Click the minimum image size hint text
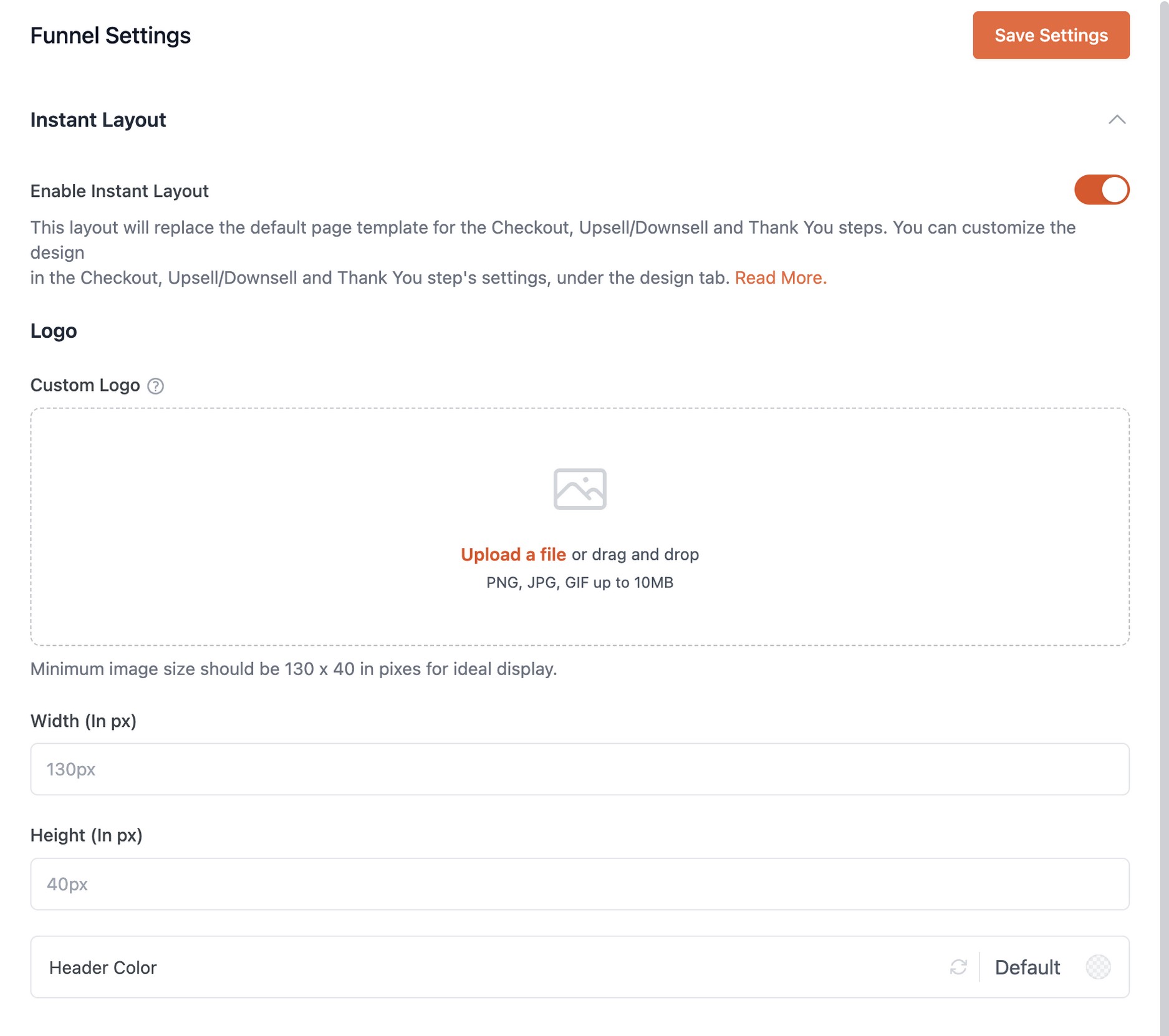Screen dimensions: 1169x1036 tap(294, 669)
